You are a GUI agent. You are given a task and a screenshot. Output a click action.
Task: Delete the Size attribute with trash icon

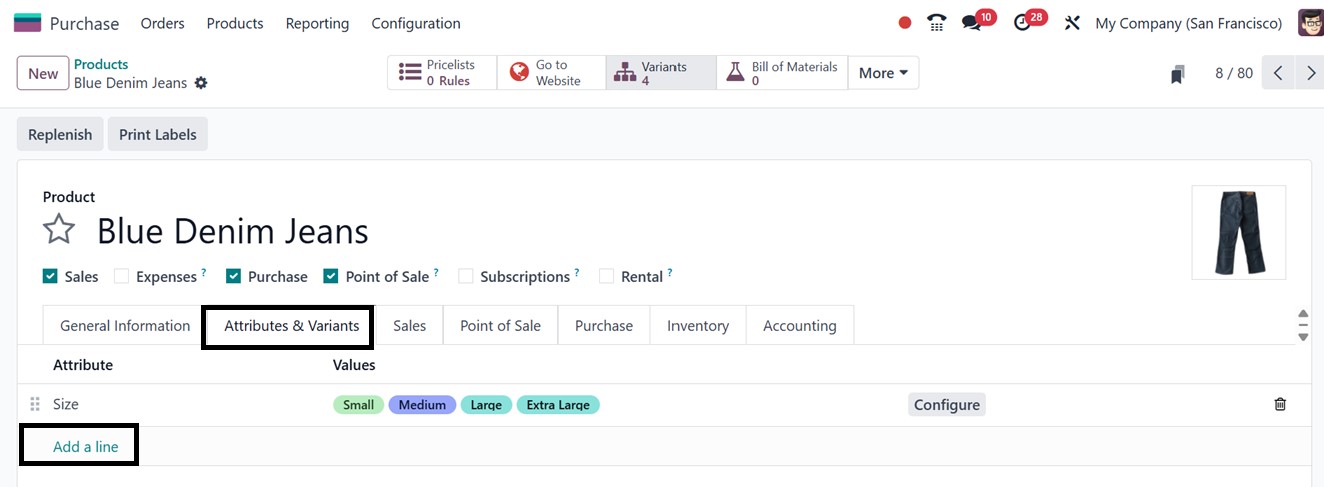pyautogui.click(x=1280, y=404)
